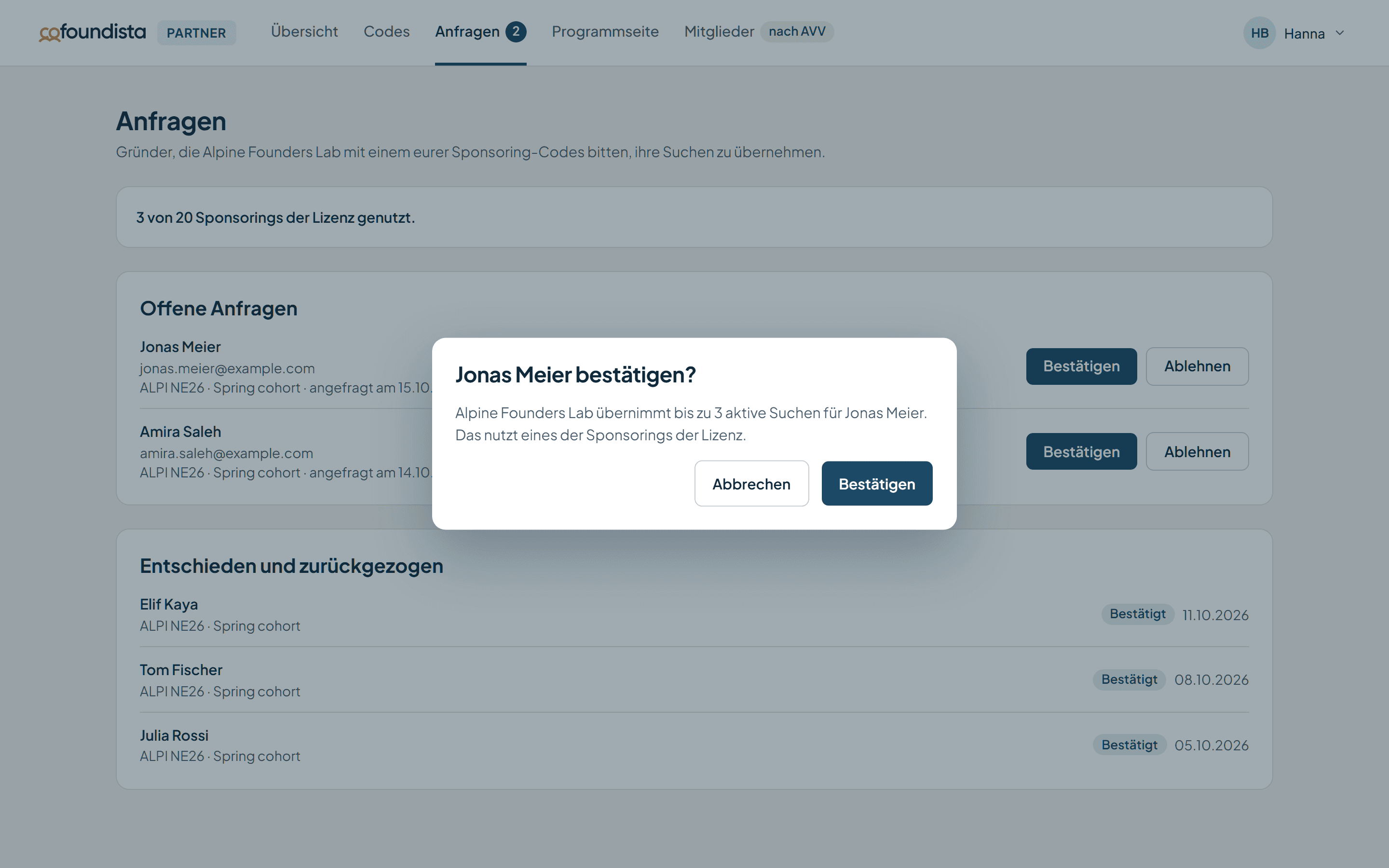Click the date 11.10.2026
Viewport: 1389px width, 868px height.
click(1215, 615)
